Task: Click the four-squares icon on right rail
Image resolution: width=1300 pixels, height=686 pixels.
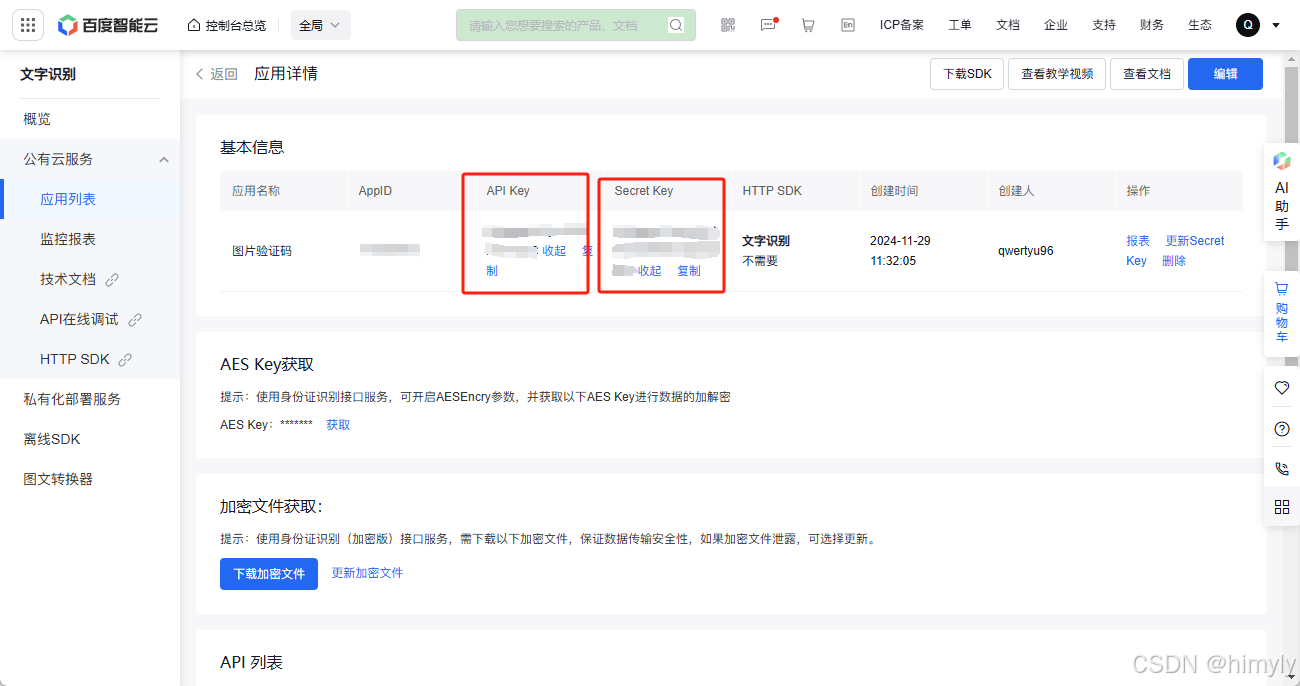Action: (x=1282, y=507)
